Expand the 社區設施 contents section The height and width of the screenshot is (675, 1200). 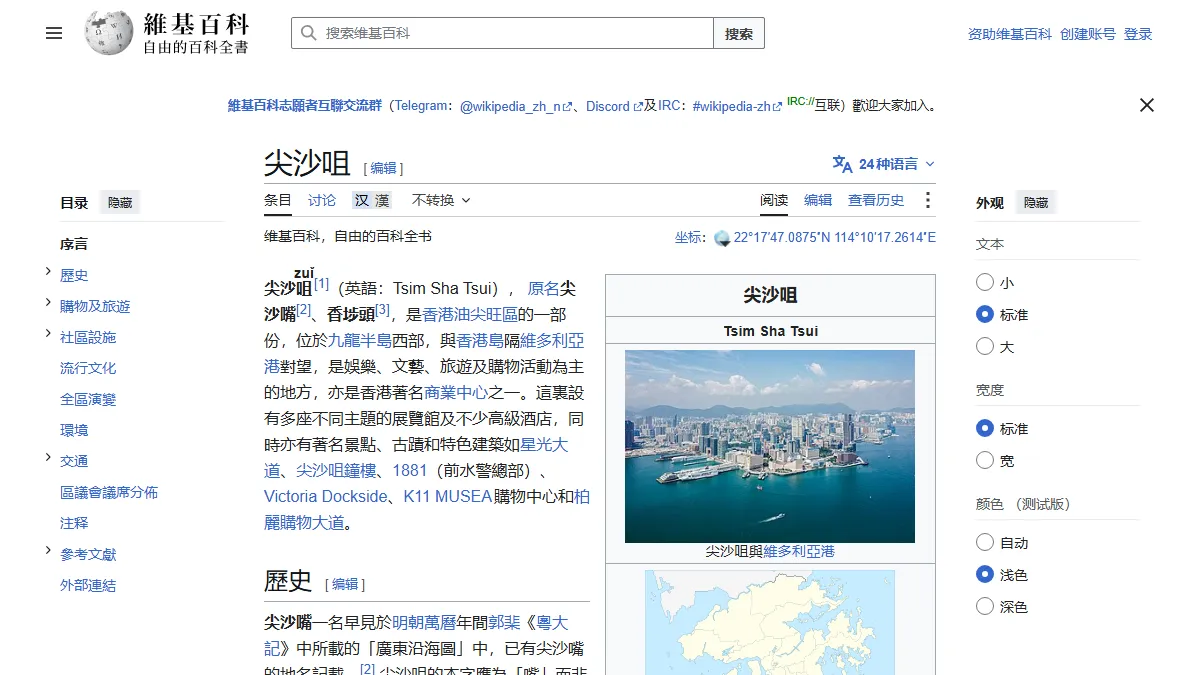pyautogui.click(x=48, y=334)
